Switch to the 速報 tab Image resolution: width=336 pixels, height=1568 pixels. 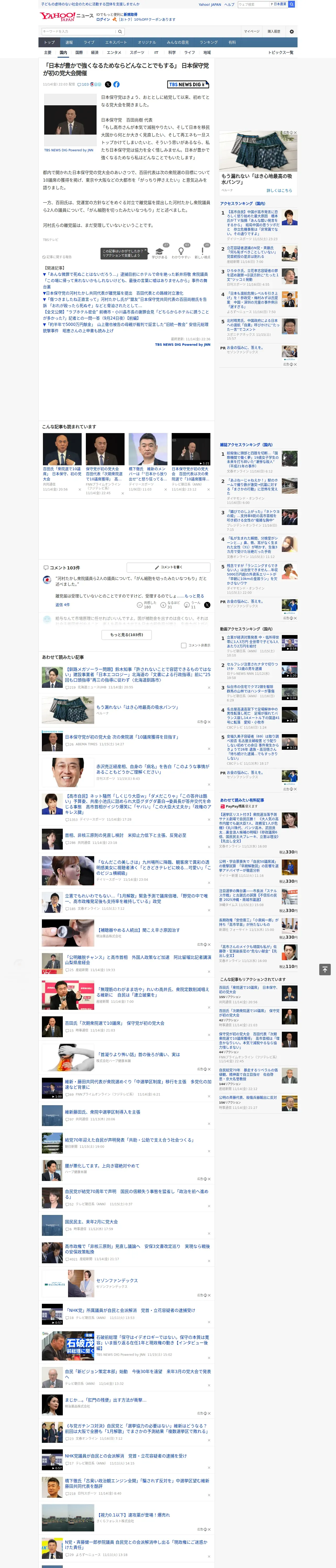coord(69,43)
